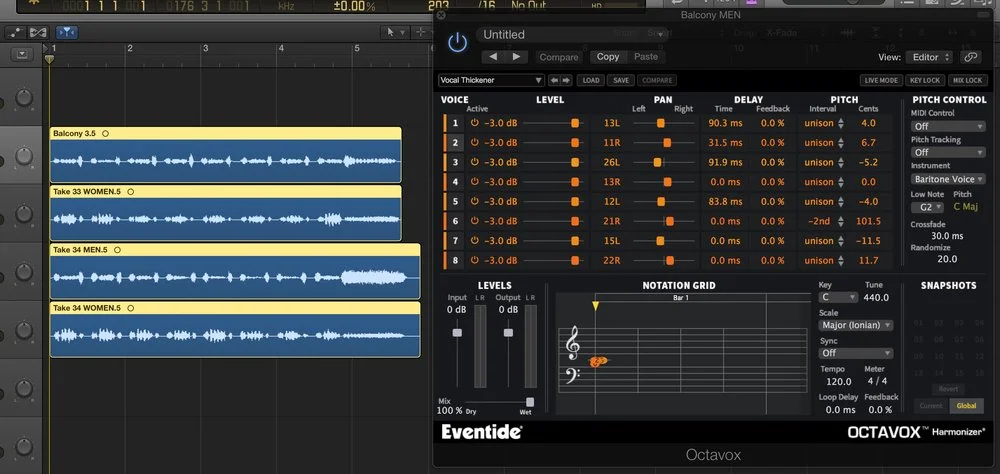Click the Paste button in plugin header

click(x=645, y=57)
